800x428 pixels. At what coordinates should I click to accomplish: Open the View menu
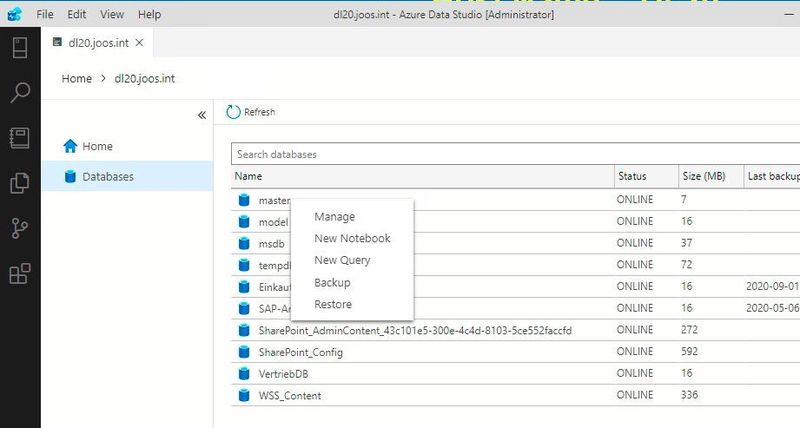coord(112,14)
